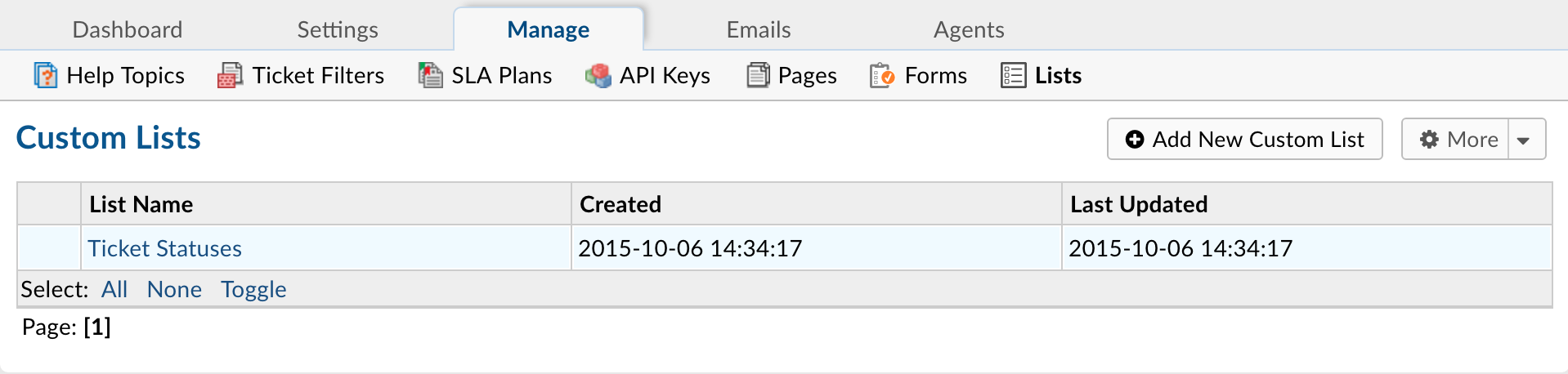Open the Dashboard tab

[128, 30]
